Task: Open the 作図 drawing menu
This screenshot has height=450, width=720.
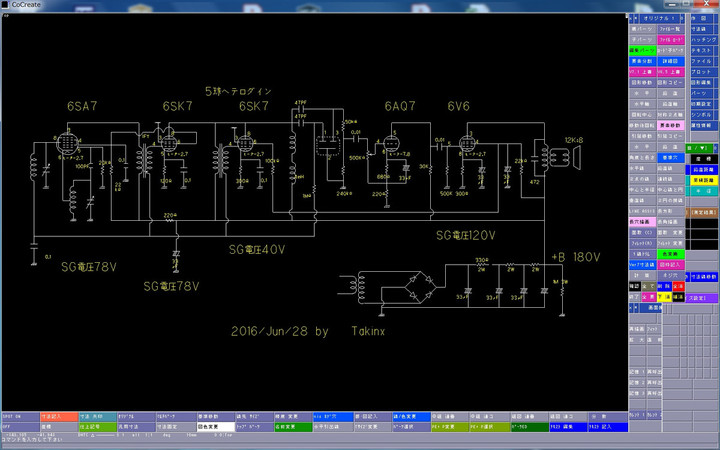Action: click(x=700, y=18)
